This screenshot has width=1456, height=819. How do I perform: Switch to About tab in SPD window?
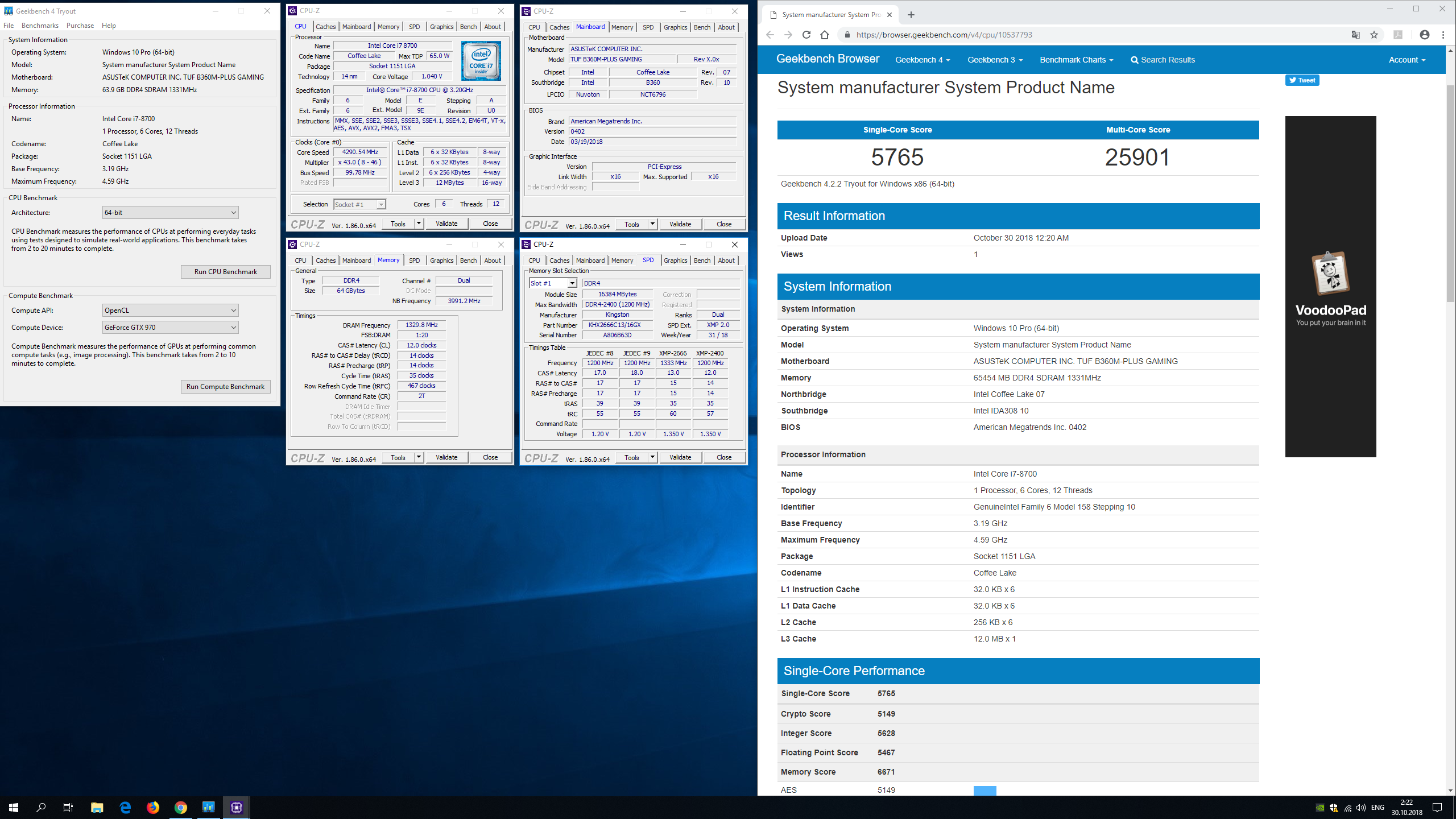(726, 260)
